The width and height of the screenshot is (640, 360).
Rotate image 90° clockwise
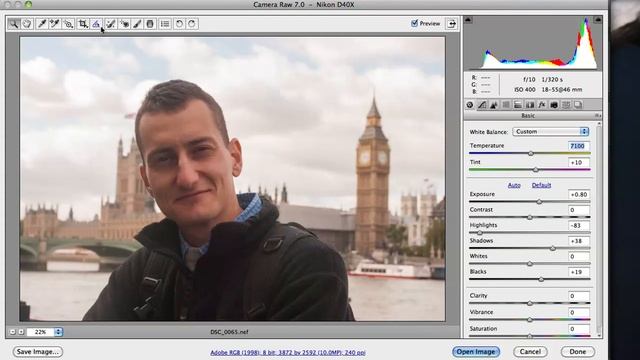click(192, 24)
